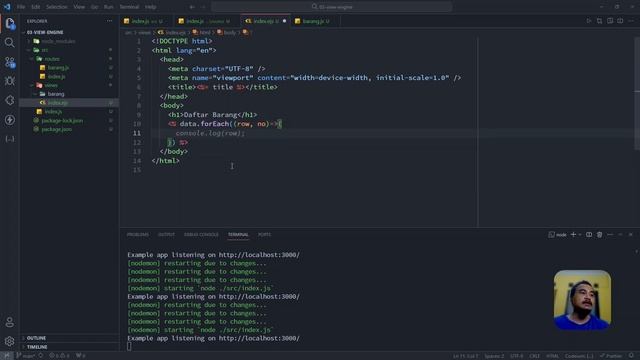Open the new terminal launch profile dropdown

pos(580,235)
